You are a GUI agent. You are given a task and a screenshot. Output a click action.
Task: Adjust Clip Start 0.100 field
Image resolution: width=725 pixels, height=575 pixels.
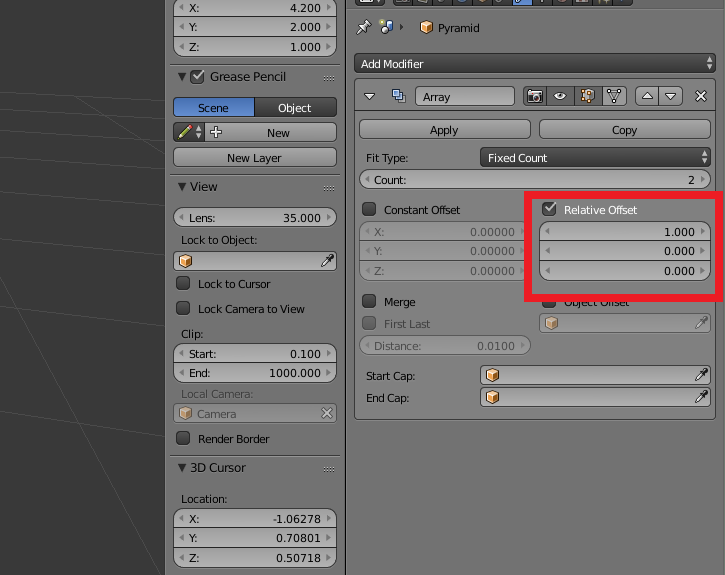pos(255,354)
